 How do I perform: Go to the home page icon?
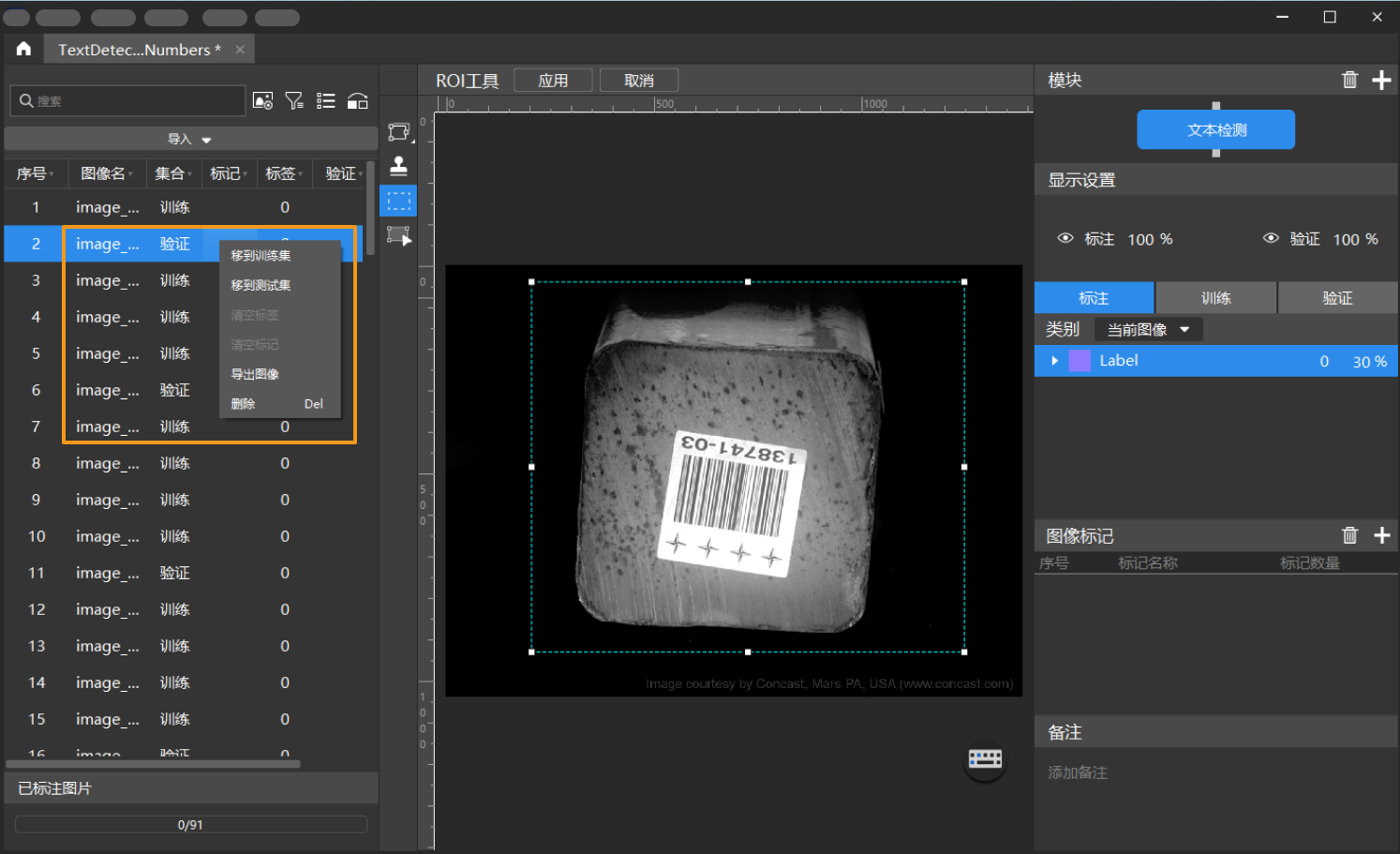click(23, 49)
